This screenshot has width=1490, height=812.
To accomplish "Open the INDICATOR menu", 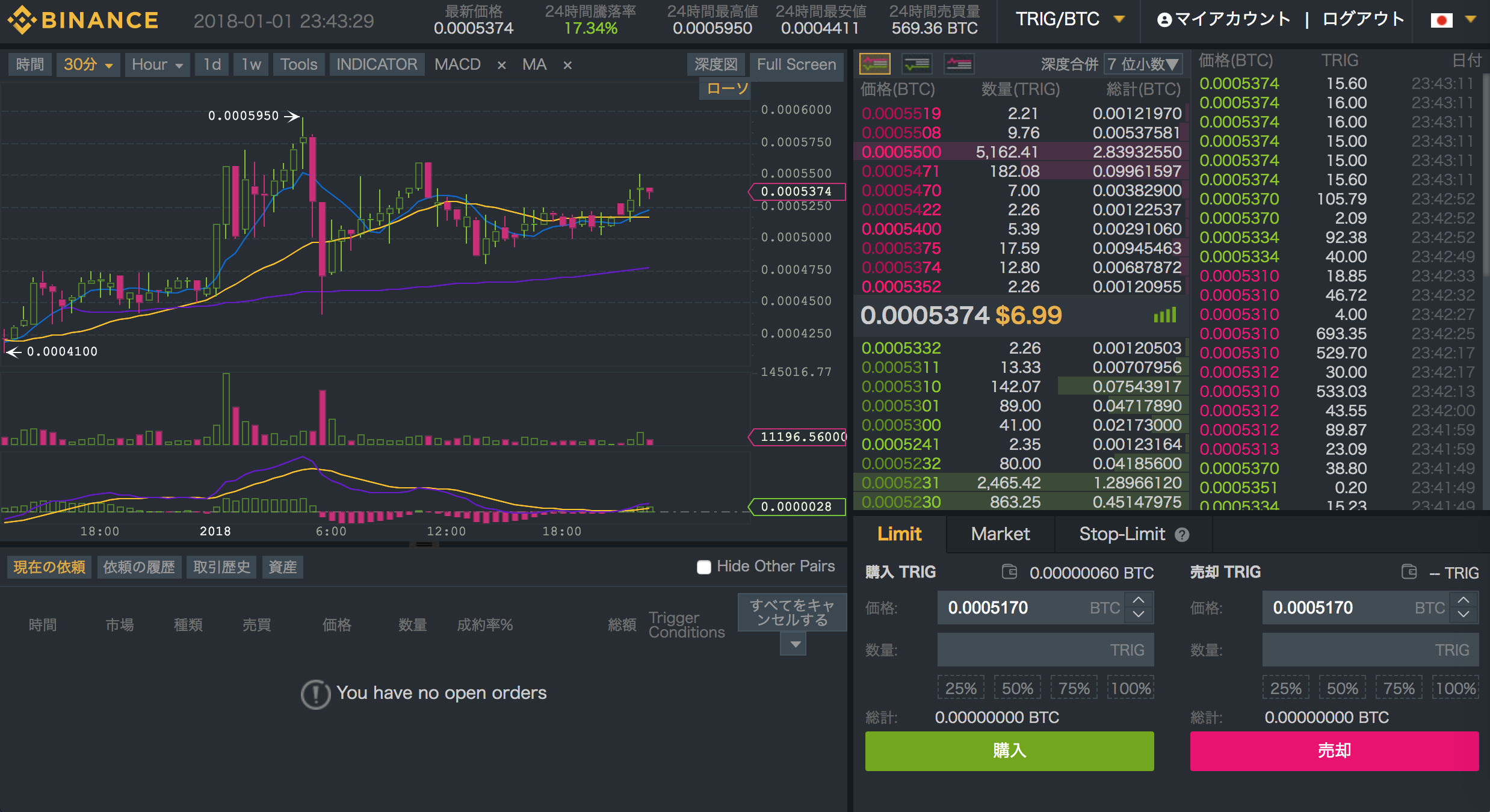I will point(377,64).
